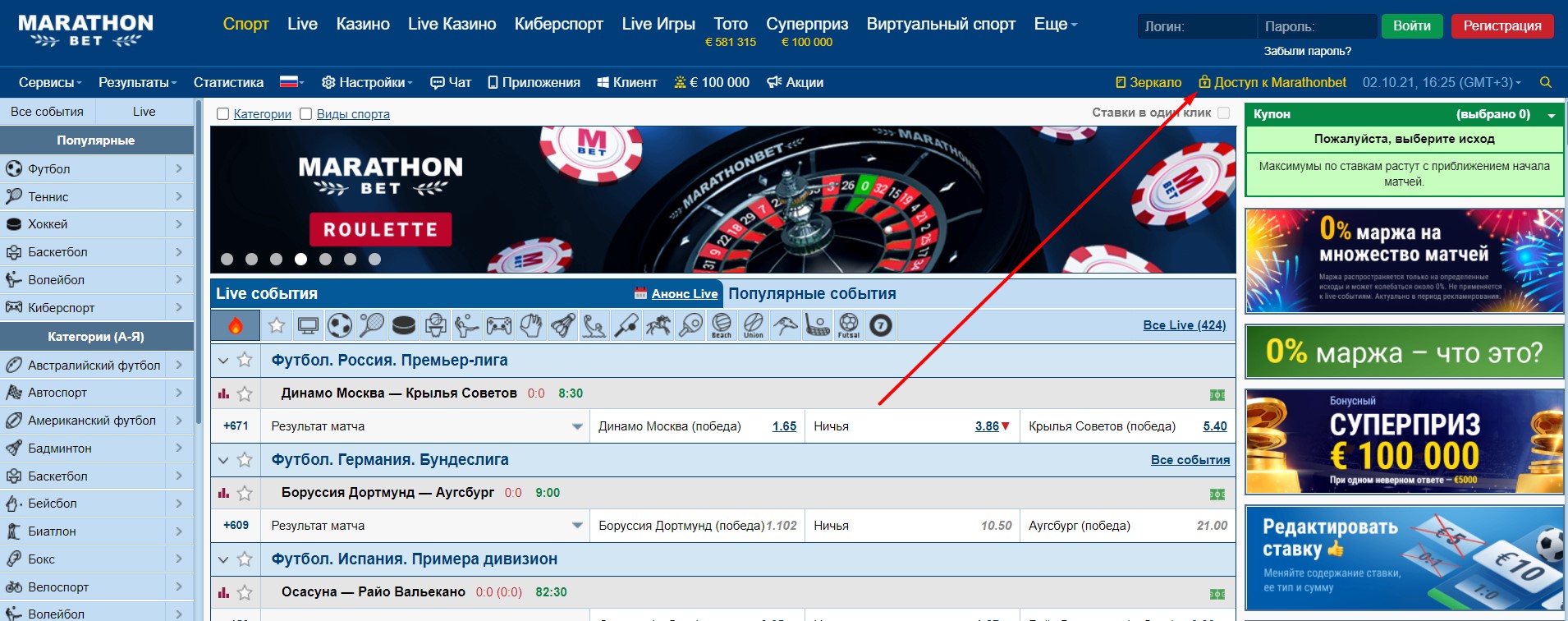Filter live events with video broadcast monitor icon
The width and height of the screenshot is (1568, 621).
click(308, 326)
